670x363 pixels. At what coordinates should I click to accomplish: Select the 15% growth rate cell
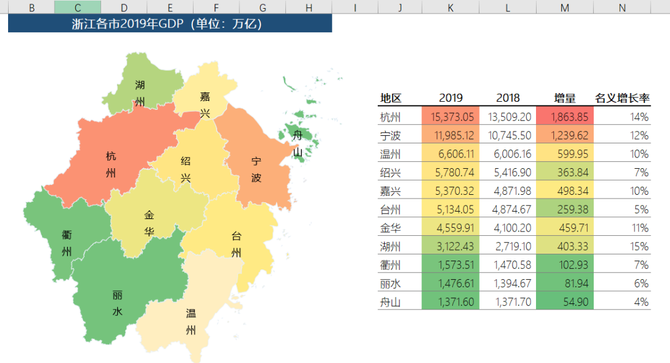[622, 246]
